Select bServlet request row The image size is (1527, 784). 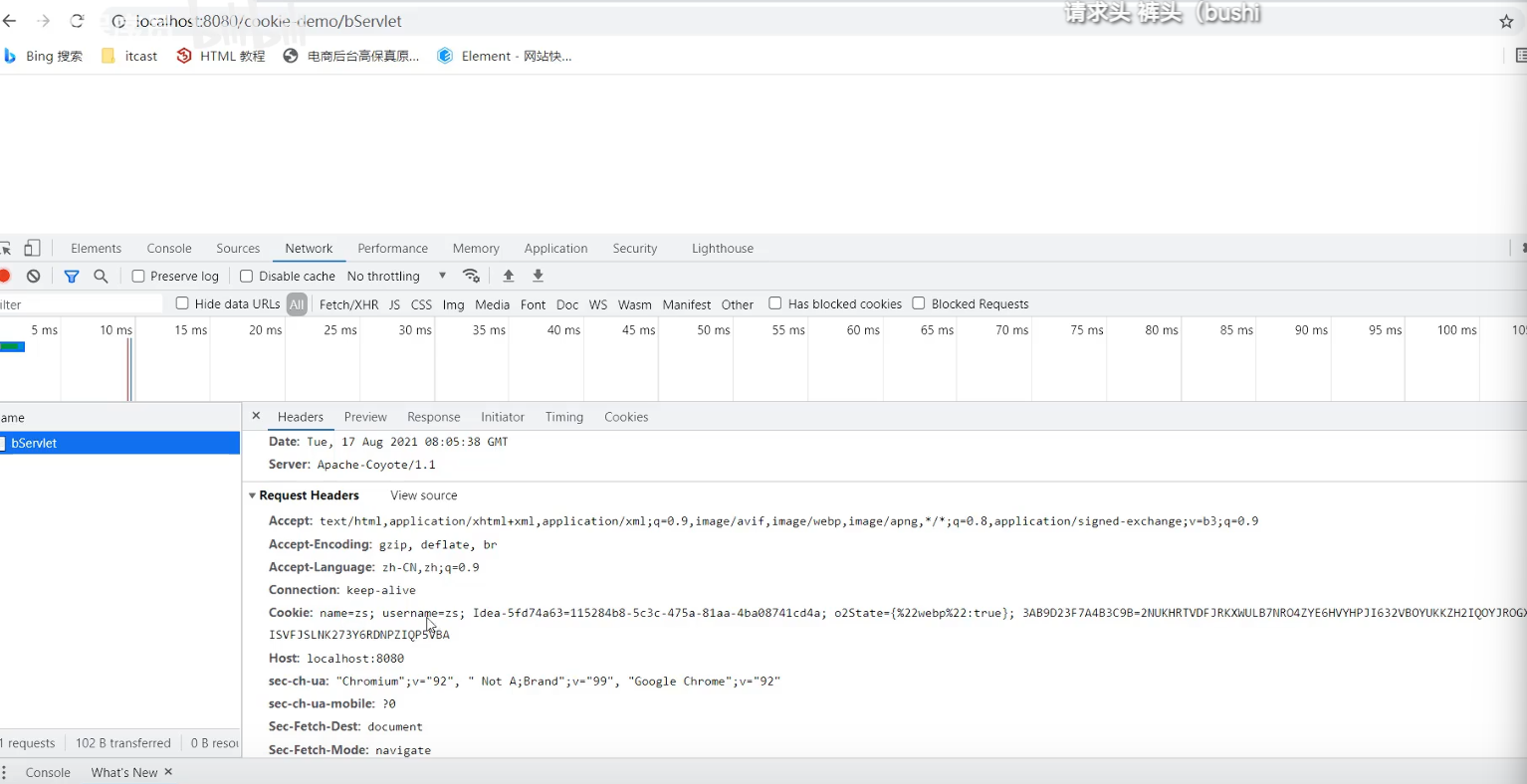point(119,443)
